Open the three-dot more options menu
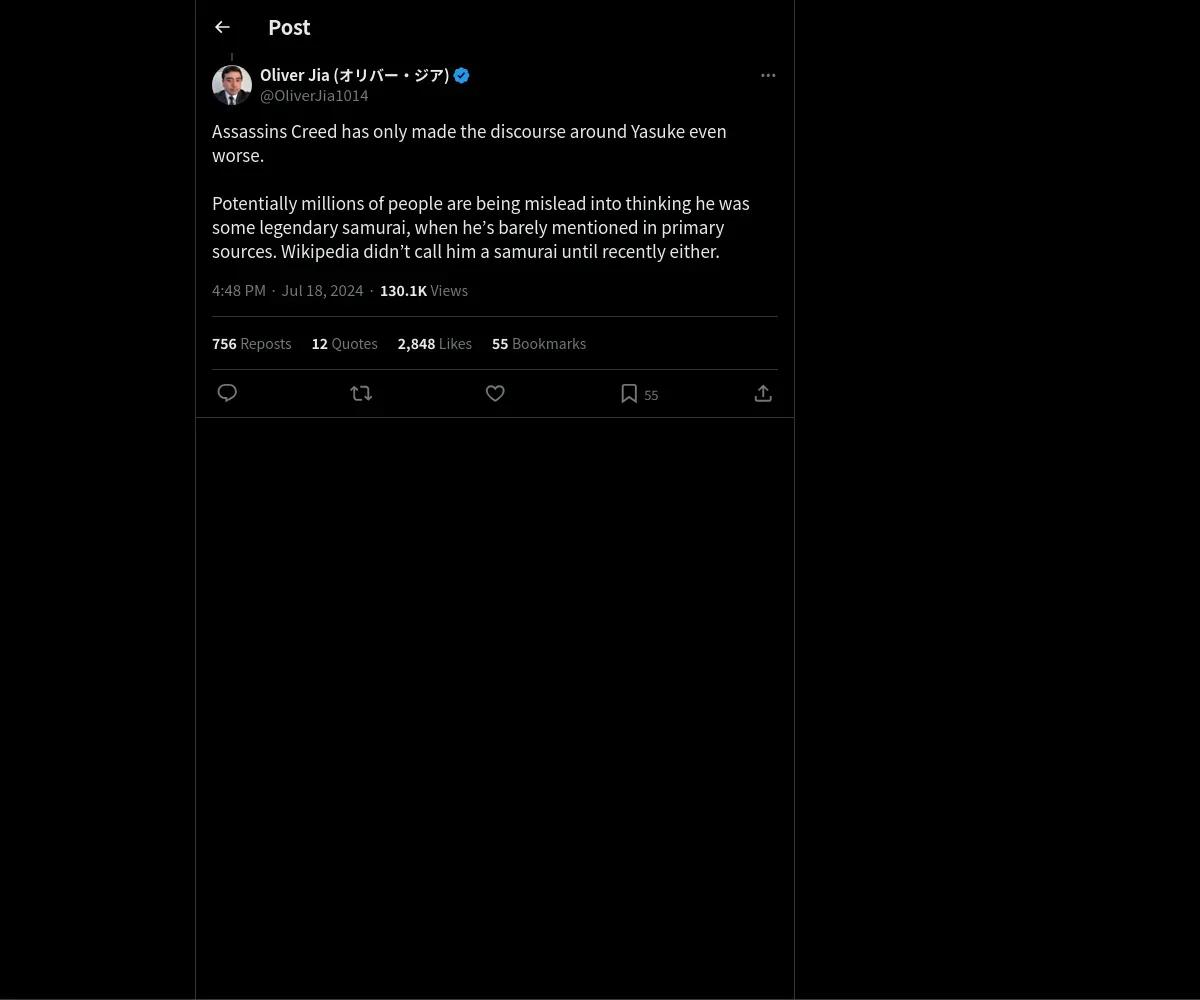Image resolution: width=1200 pixels, height=1000 pixels. [x=768, y=75]
